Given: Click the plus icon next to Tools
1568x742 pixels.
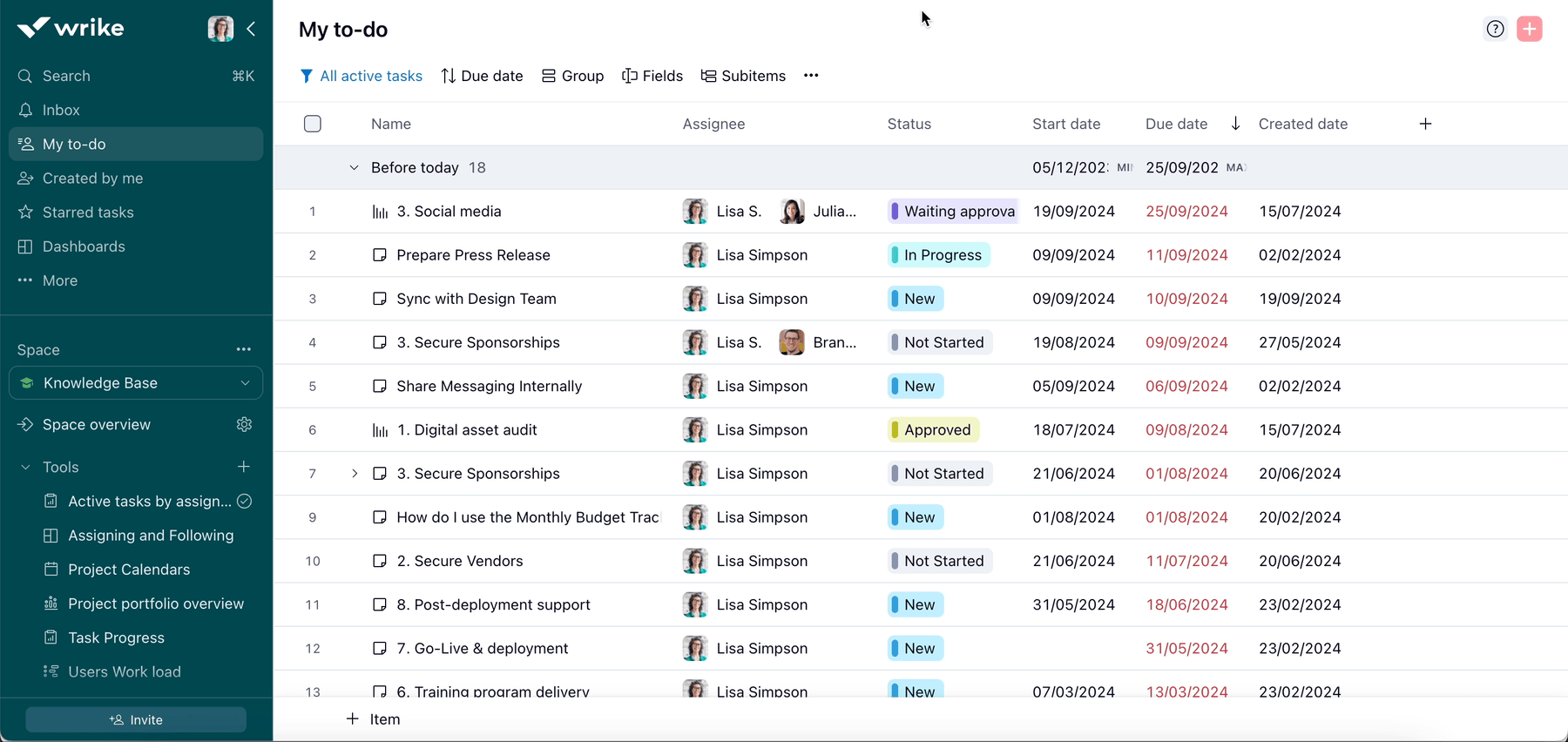Looking at the screenshot, I should (244, 467).
